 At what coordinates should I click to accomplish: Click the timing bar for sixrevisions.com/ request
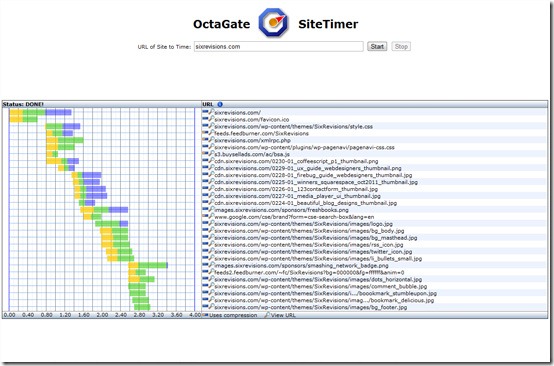tap(40, 112)
